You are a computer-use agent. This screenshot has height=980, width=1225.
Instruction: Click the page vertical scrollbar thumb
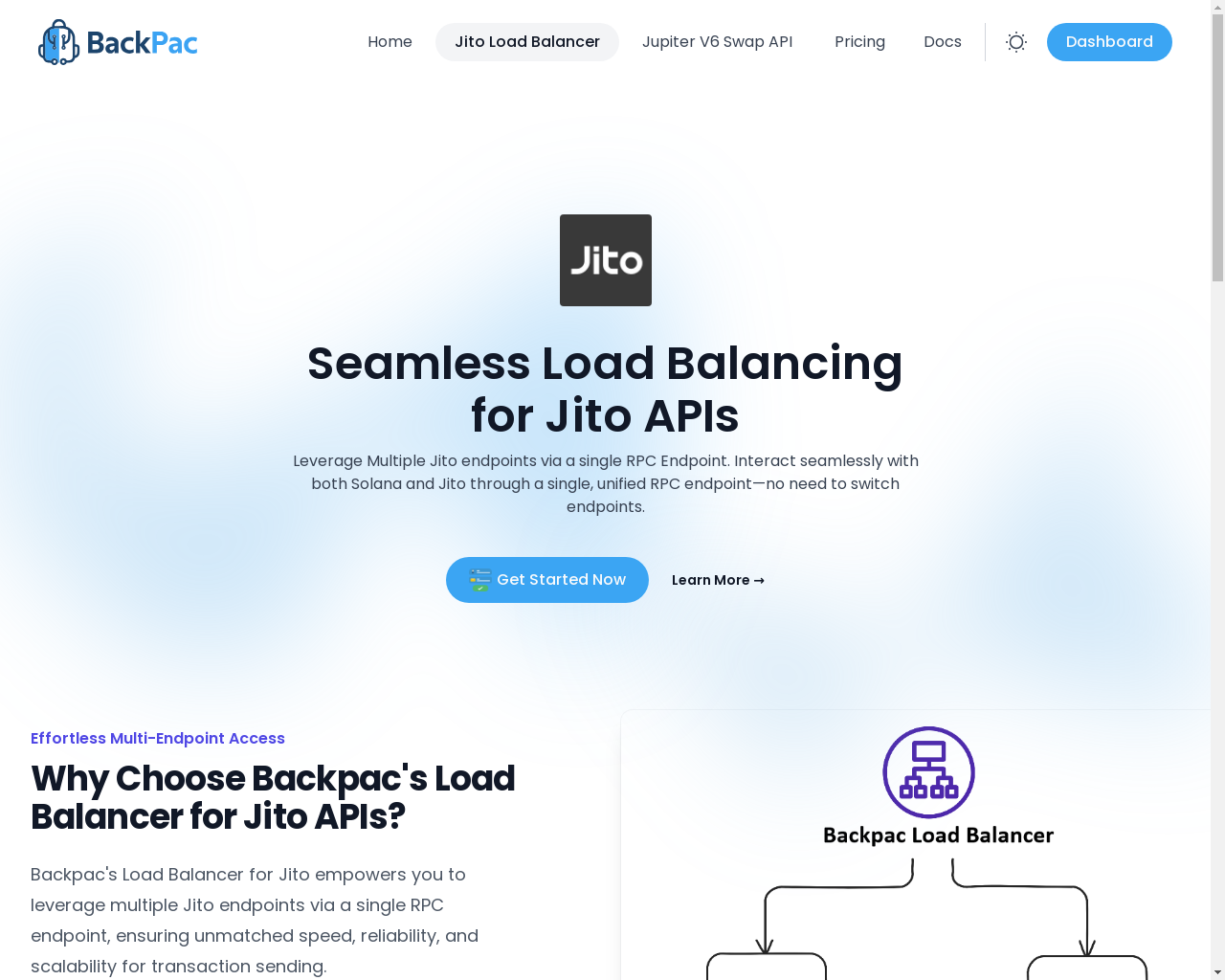(1217, 148)
